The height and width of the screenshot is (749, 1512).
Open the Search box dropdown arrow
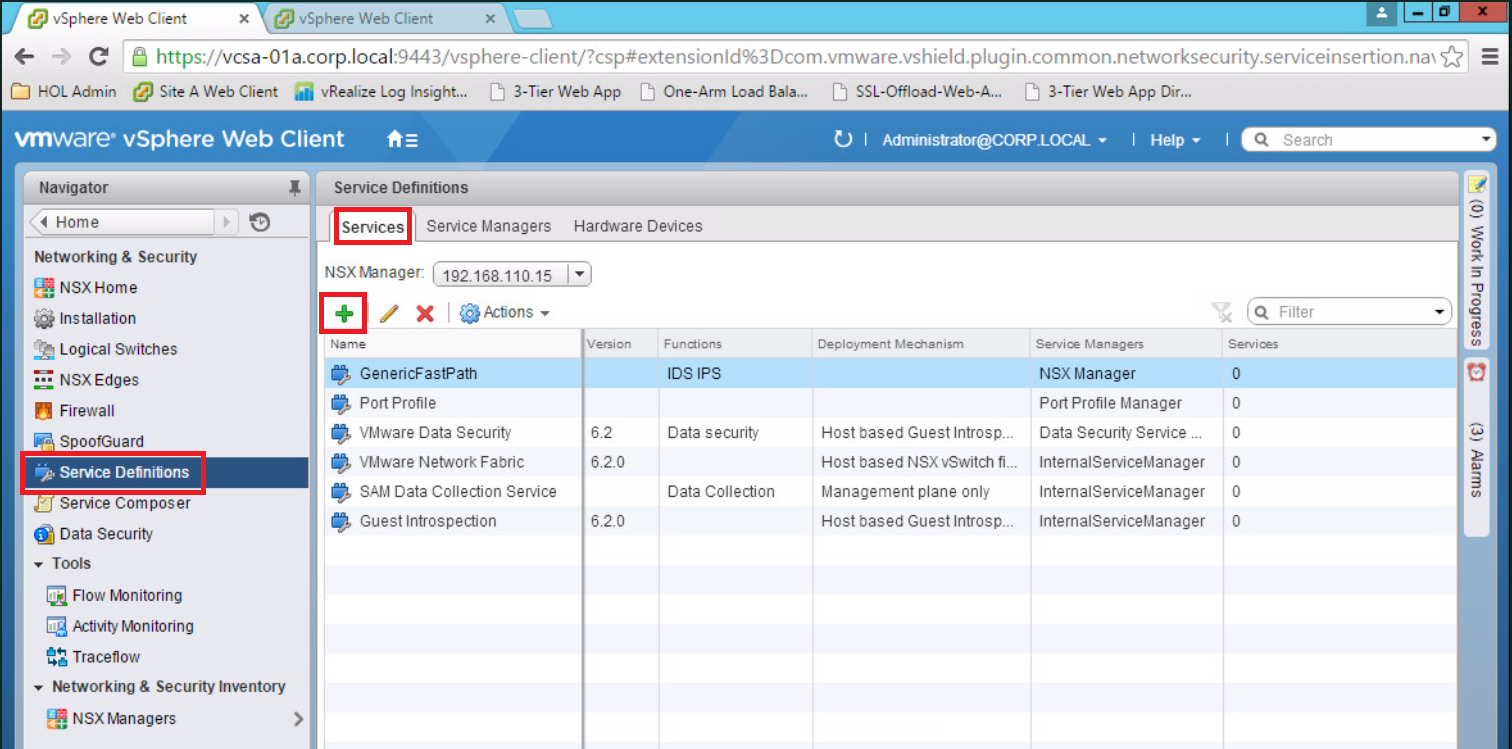(x=1485, y=140)
